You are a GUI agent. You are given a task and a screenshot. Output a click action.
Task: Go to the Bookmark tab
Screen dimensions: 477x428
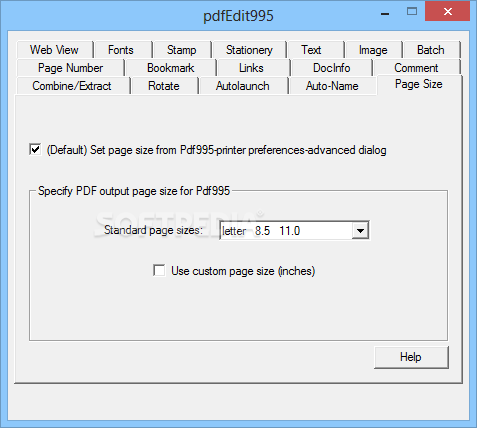click(x=171, y=68)
